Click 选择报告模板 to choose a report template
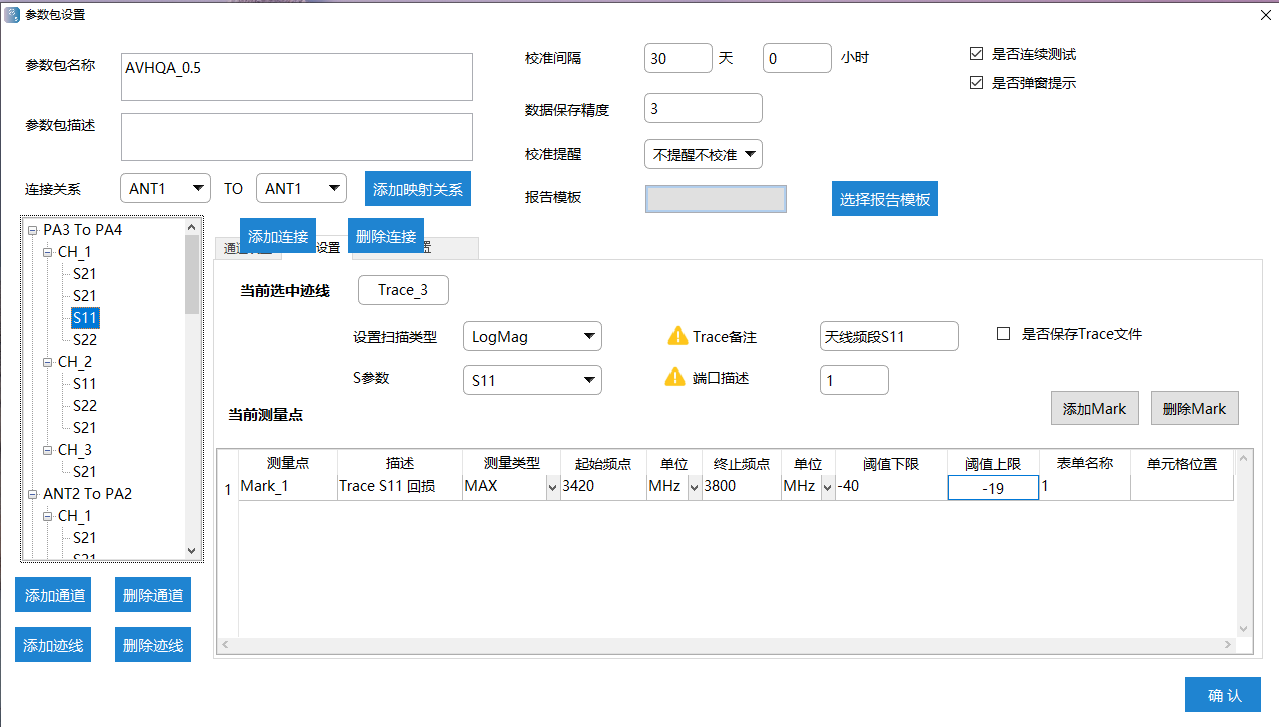 pos(884,198)
